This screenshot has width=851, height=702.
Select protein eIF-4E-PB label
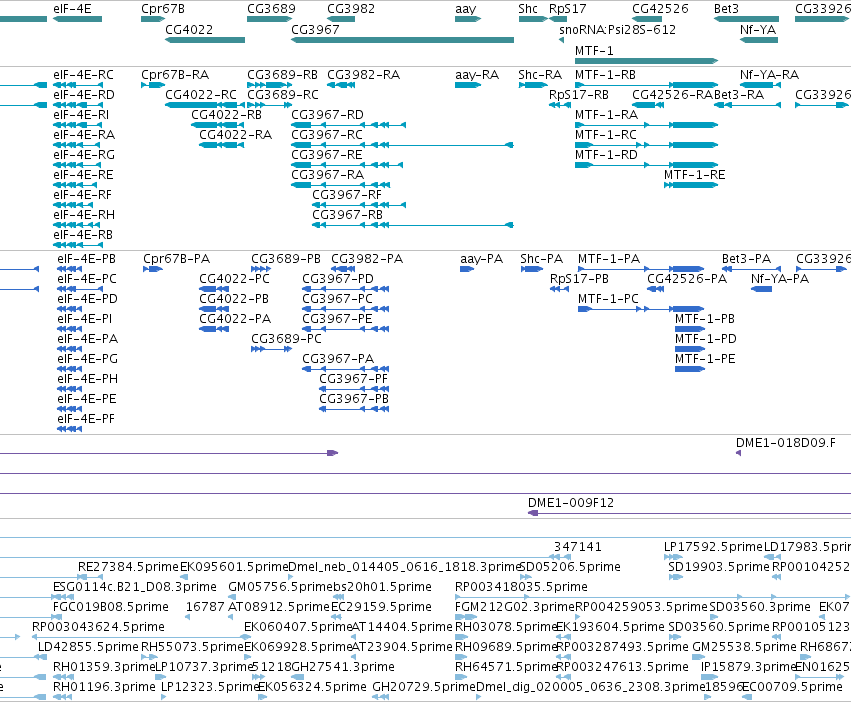[87, 258]
